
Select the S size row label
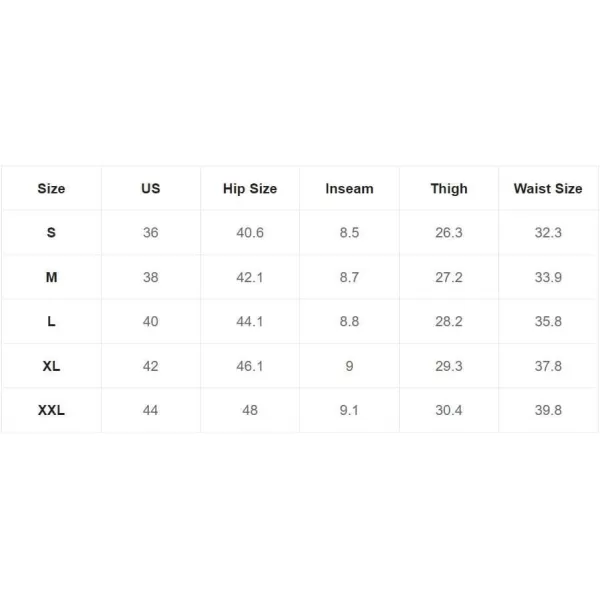click(x=51, y=232)
